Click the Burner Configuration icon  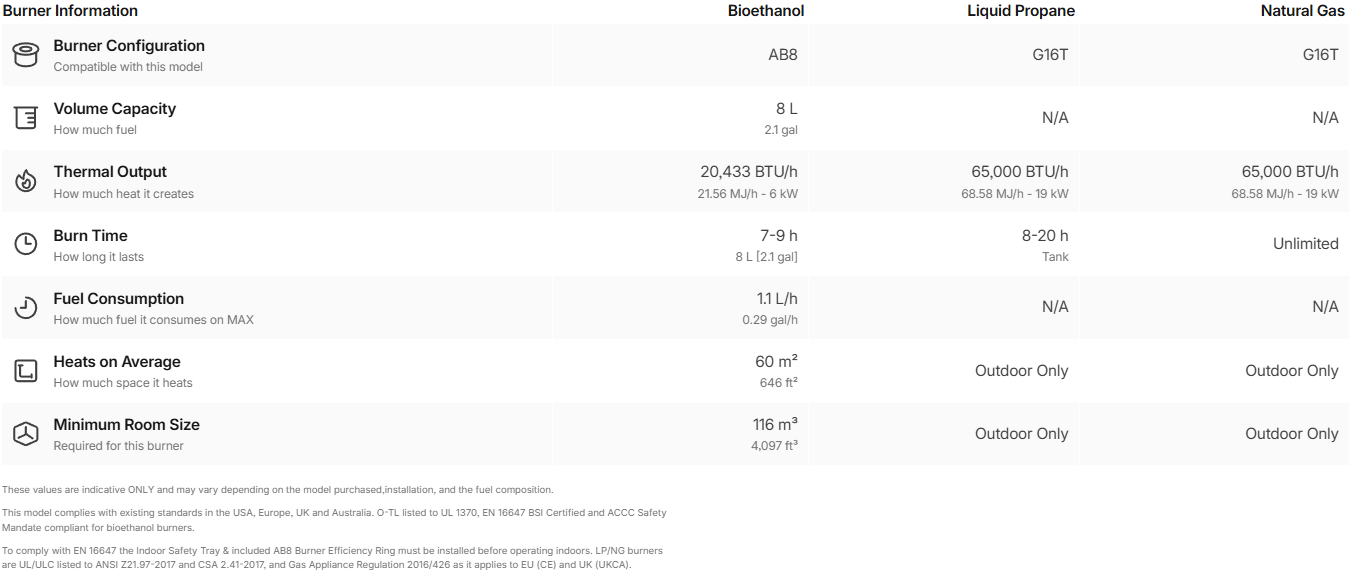25,55
